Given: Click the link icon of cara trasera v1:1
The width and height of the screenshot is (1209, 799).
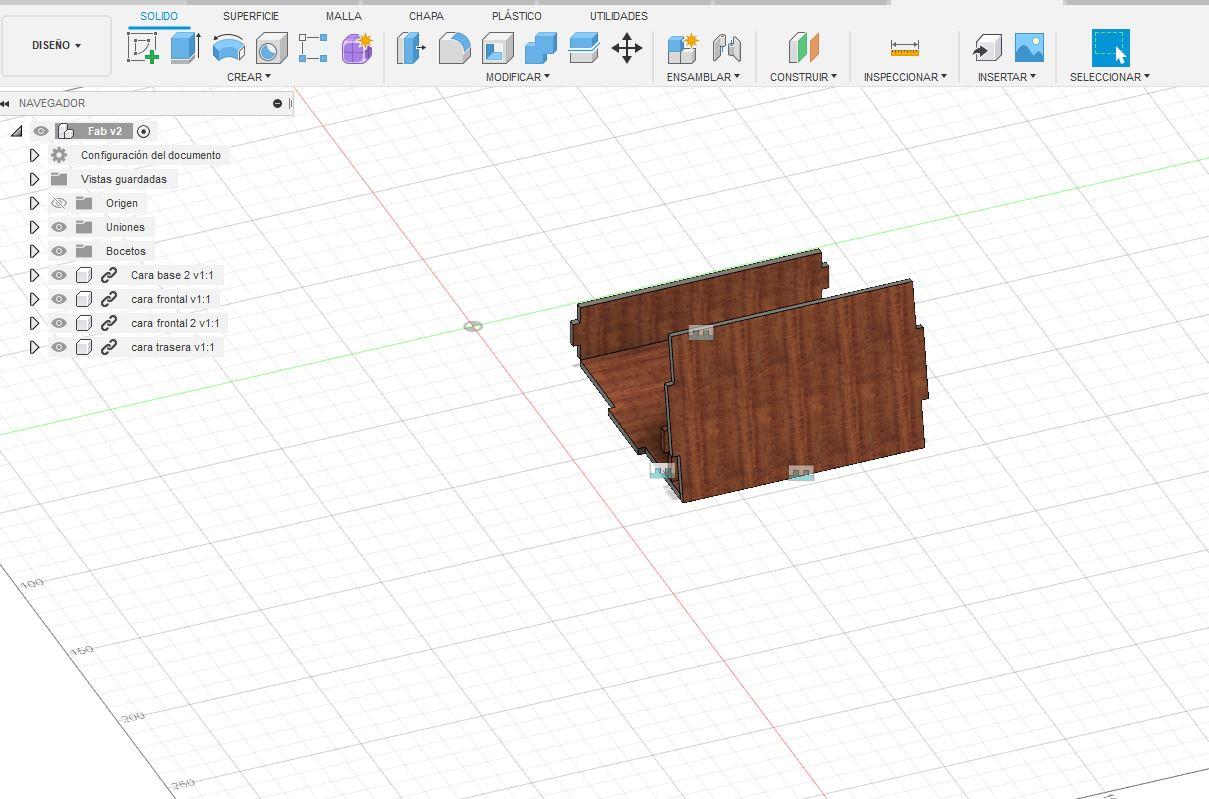Looking at the screenshot, I should [109, 347].
